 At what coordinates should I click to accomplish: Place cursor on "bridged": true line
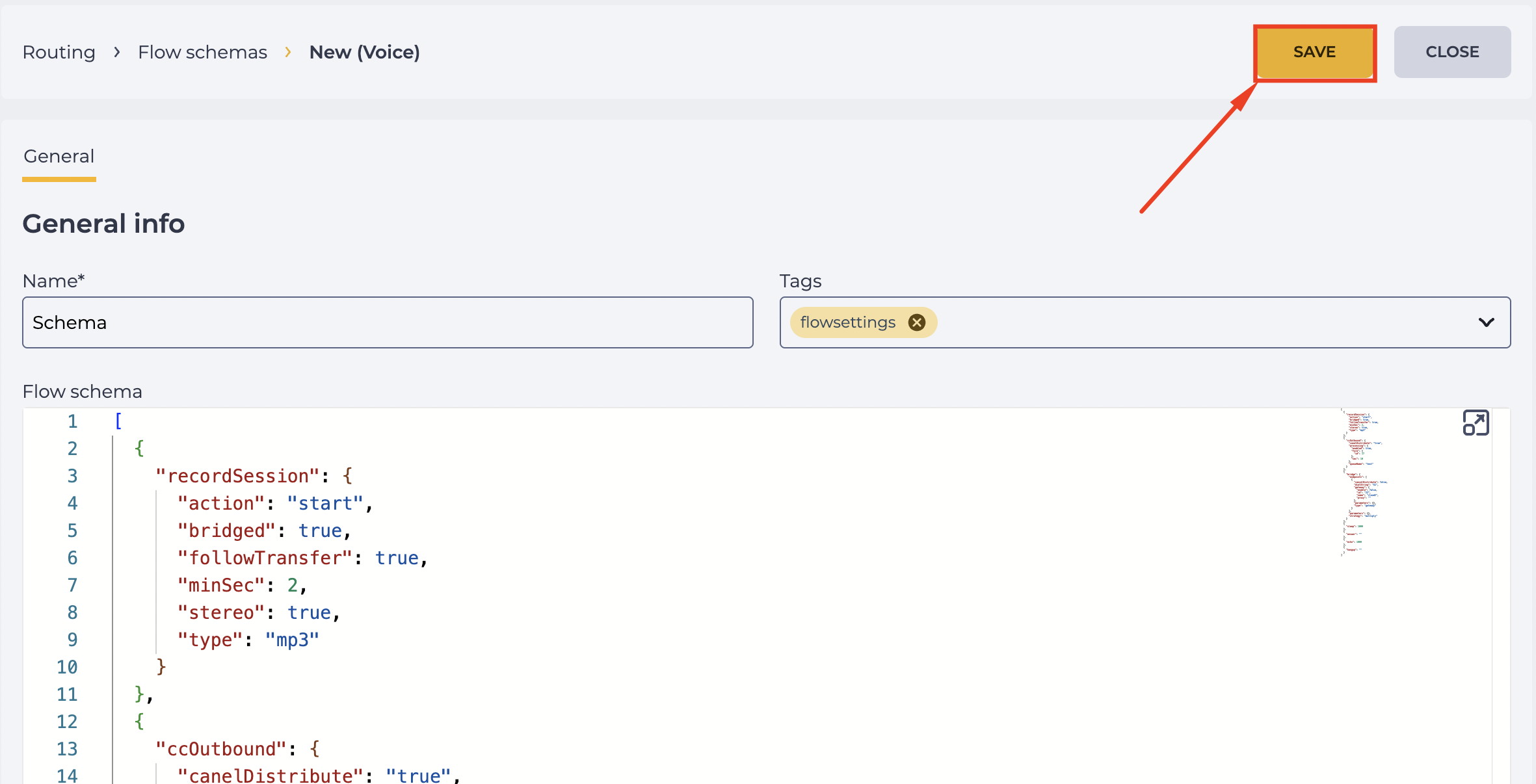[x=264, y=530]
